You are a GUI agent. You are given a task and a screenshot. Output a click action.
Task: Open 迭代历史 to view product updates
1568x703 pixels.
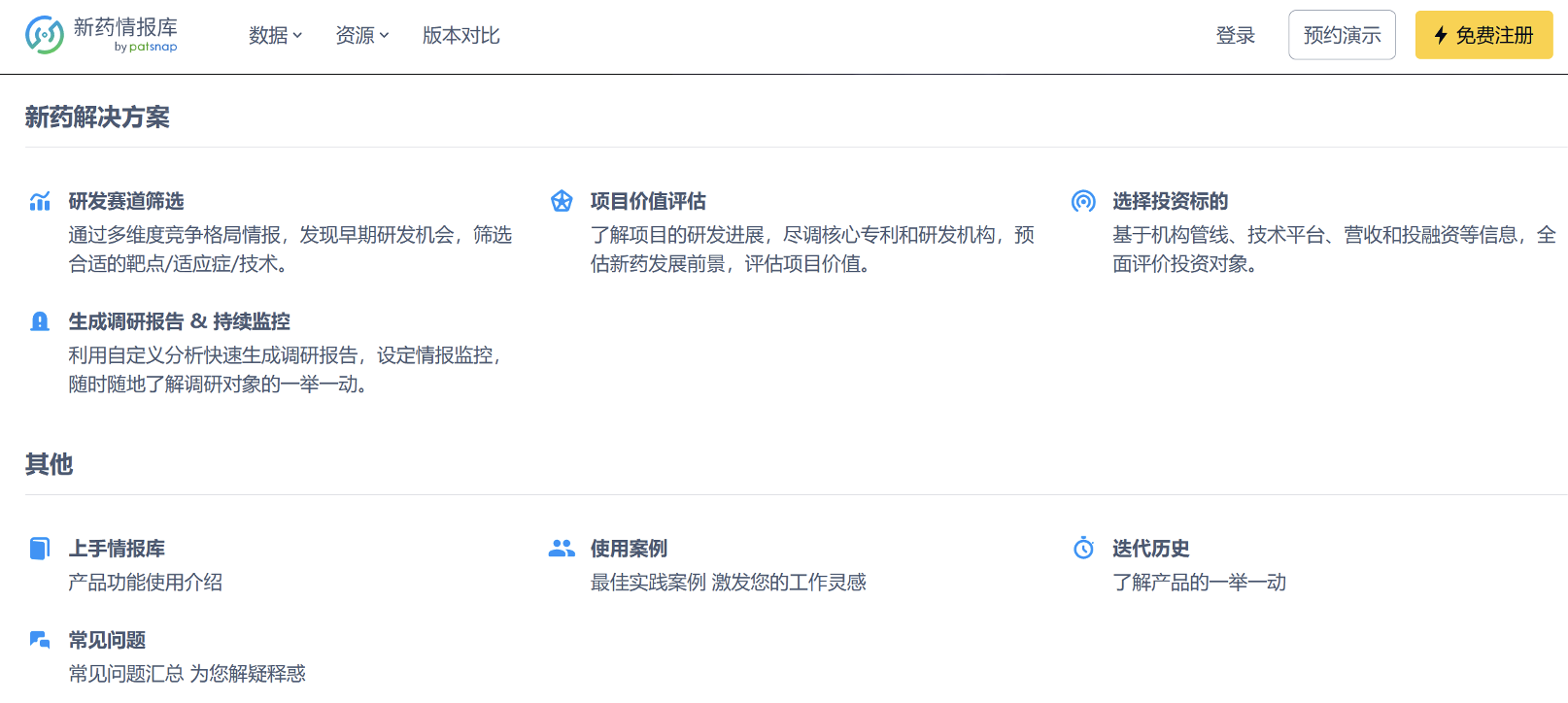pos(1150,549)
